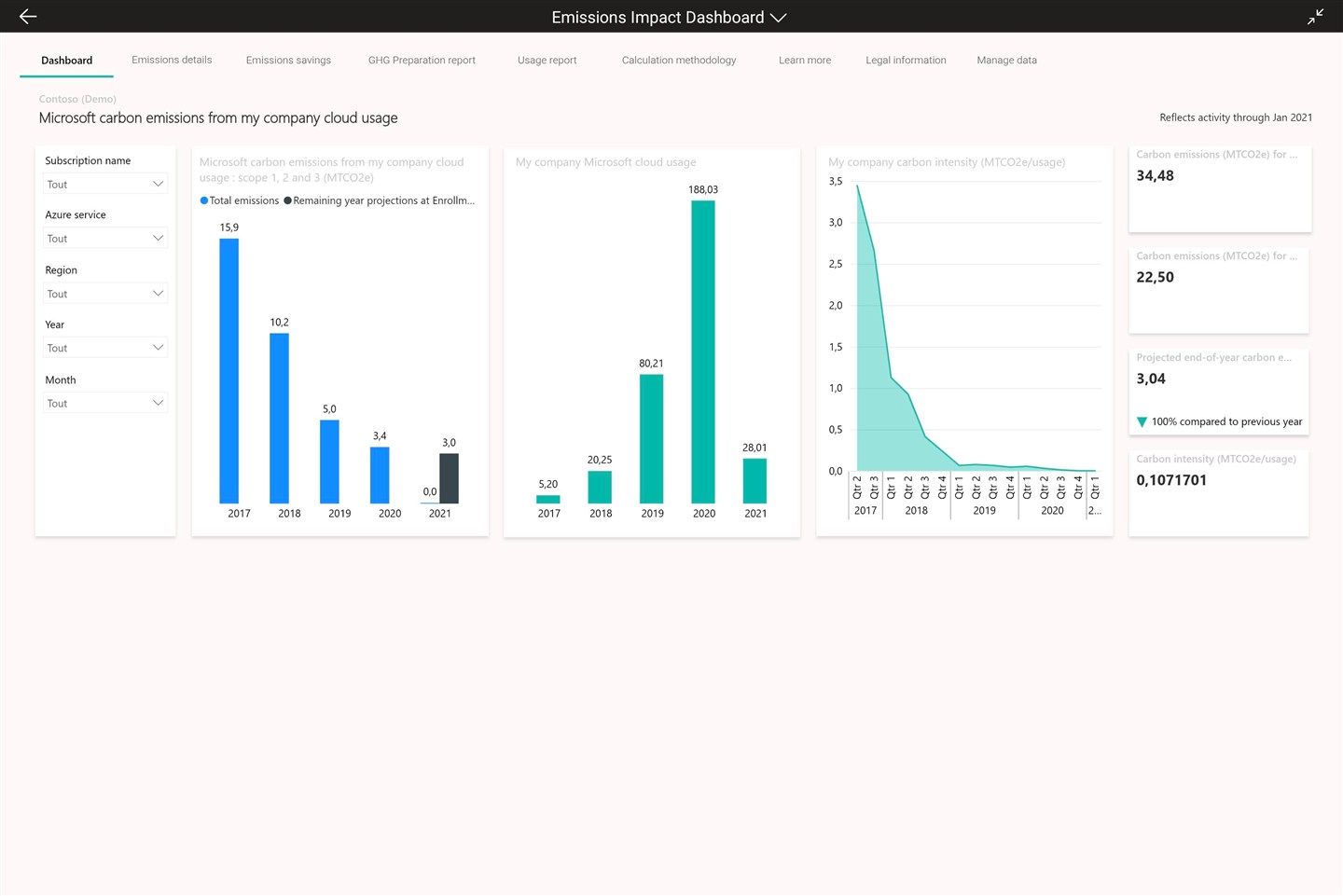Expand the Month filter dropdown
This screenshot has height=896, width=1343.
pos(105,404)
